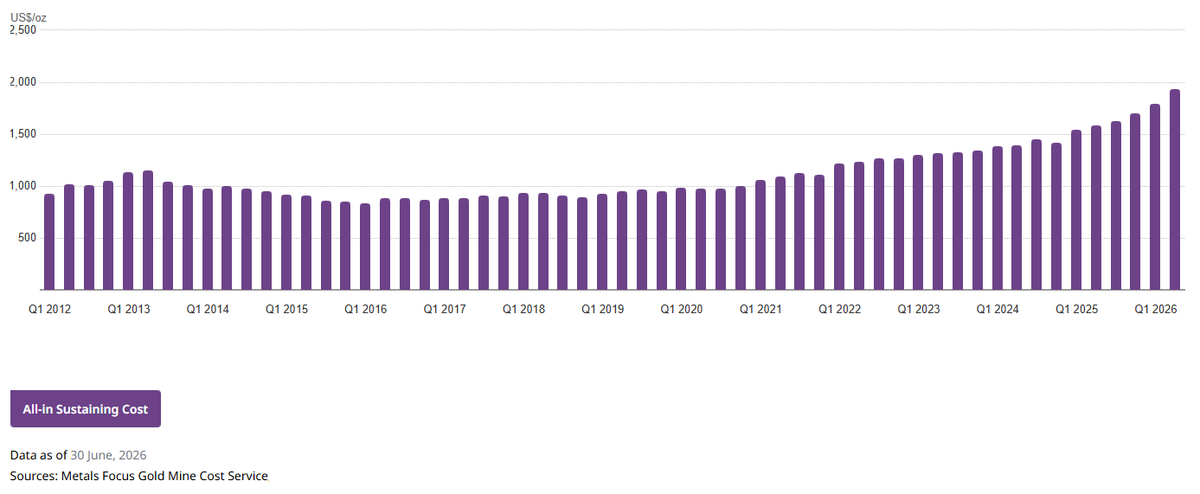Click the Q1 2017 axis label
1200x494 pixels.
tap(444, 310)
